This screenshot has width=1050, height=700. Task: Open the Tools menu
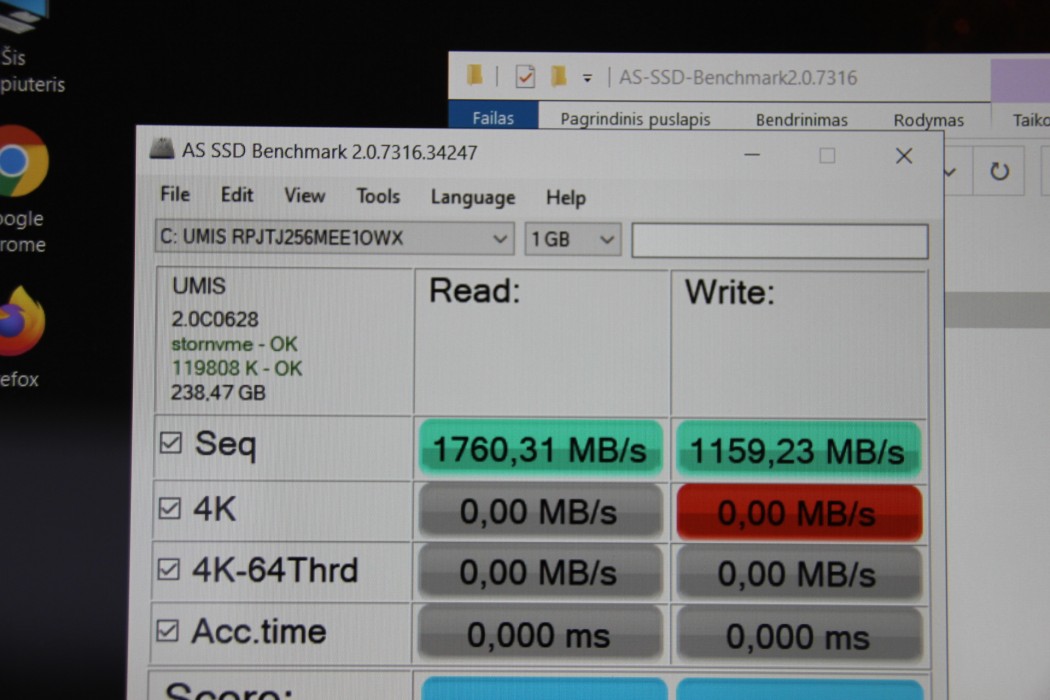click(x=378, y=196)
